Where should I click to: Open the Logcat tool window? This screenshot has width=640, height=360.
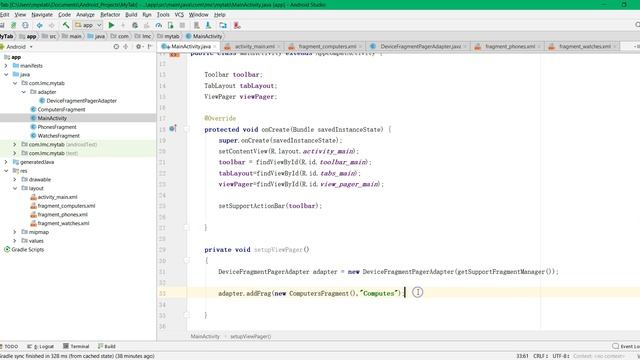40,346
